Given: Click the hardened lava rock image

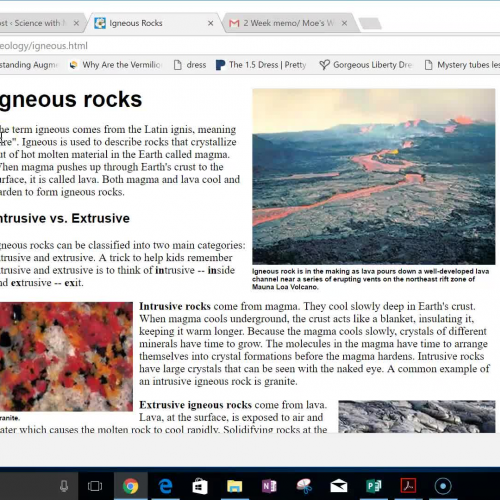Looking at the screenshot, I should point(417,416).
